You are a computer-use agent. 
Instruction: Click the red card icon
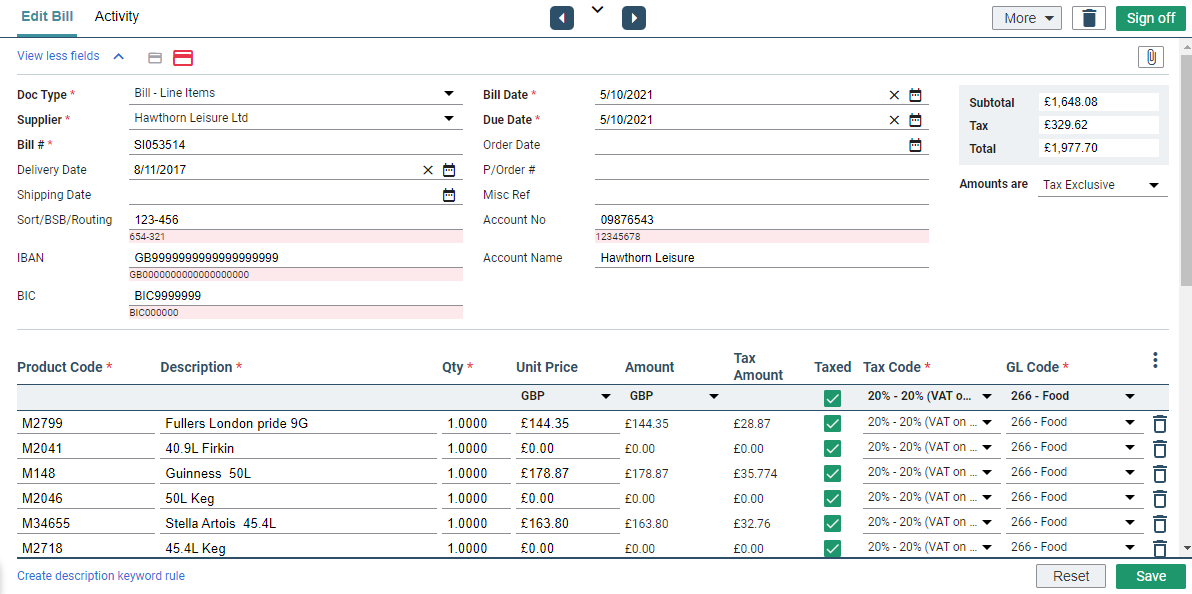point(183,57)
